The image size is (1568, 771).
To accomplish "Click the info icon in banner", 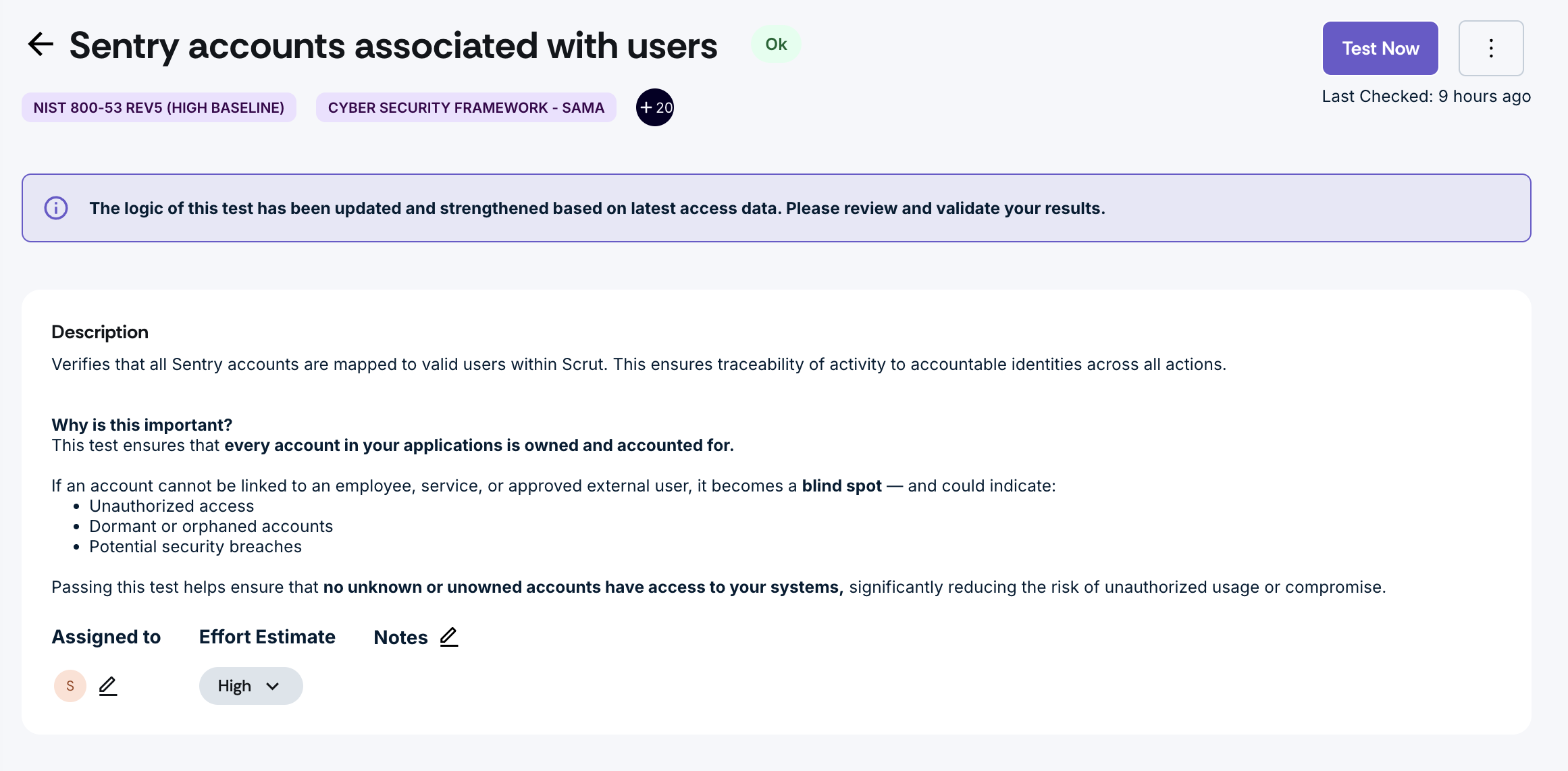I will click(x=56, y=208).
